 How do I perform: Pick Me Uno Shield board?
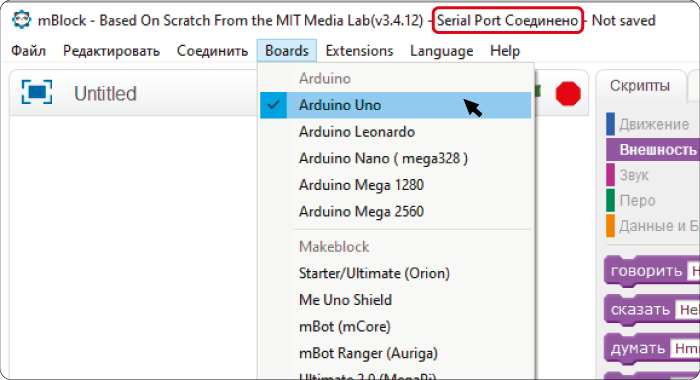[x=396, y=300]
